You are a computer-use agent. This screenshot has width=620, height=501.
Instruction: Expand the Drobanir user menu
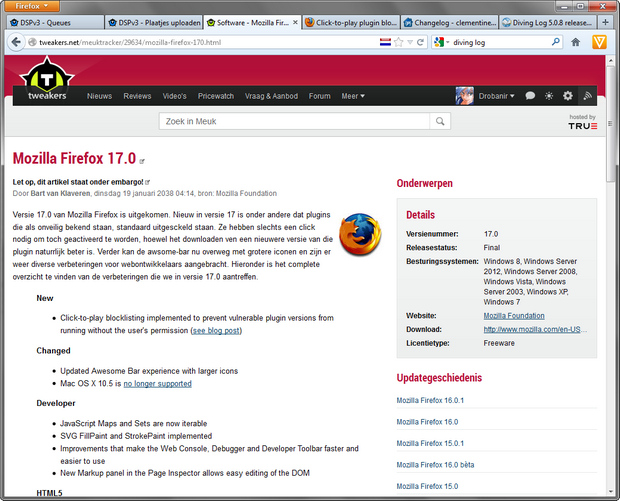tap(496, 96)
